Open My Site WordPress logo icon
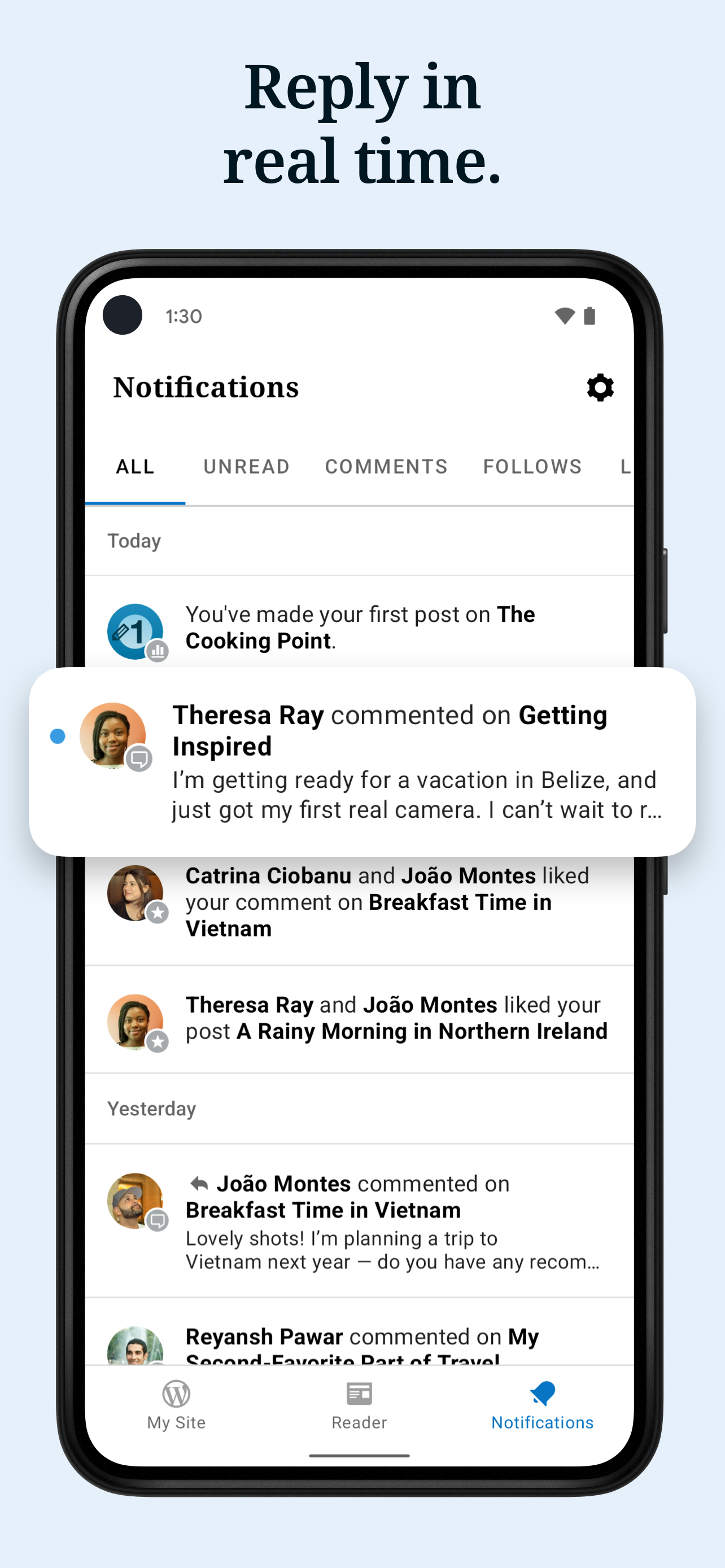This screenshot has width=725, height=1568. 177,1393
